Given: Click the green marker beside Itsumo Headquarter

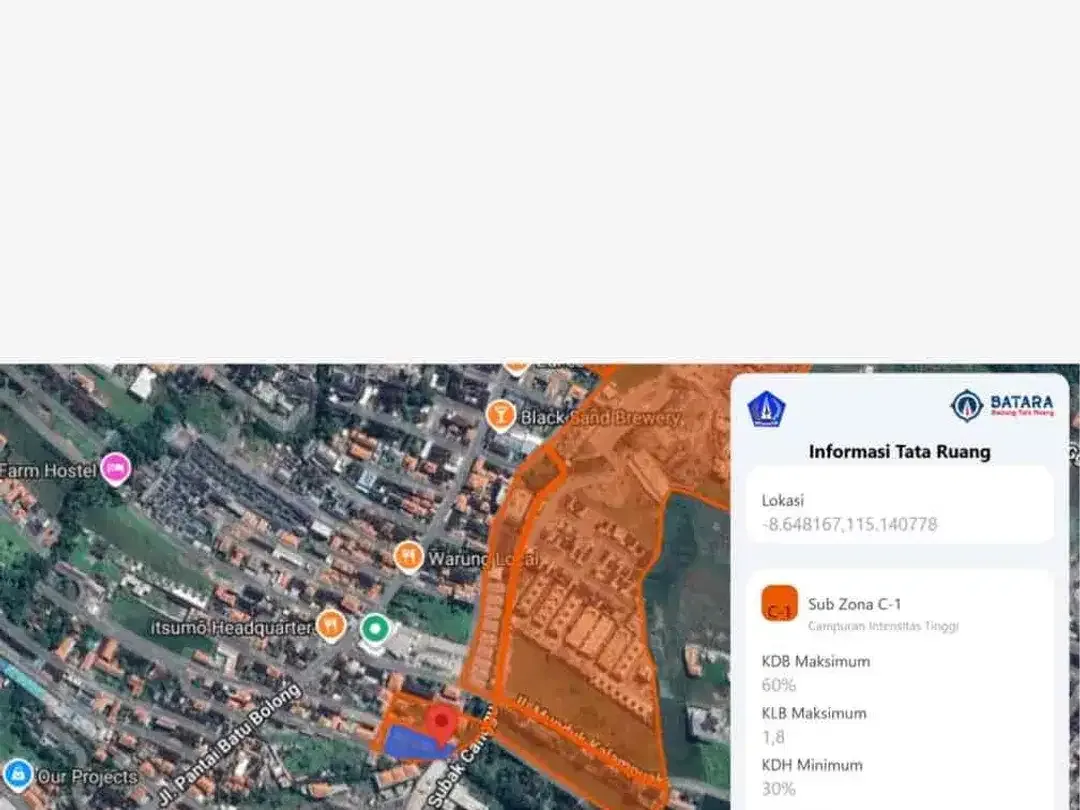Looking at the screenshot, I should [x=375, y=630].
